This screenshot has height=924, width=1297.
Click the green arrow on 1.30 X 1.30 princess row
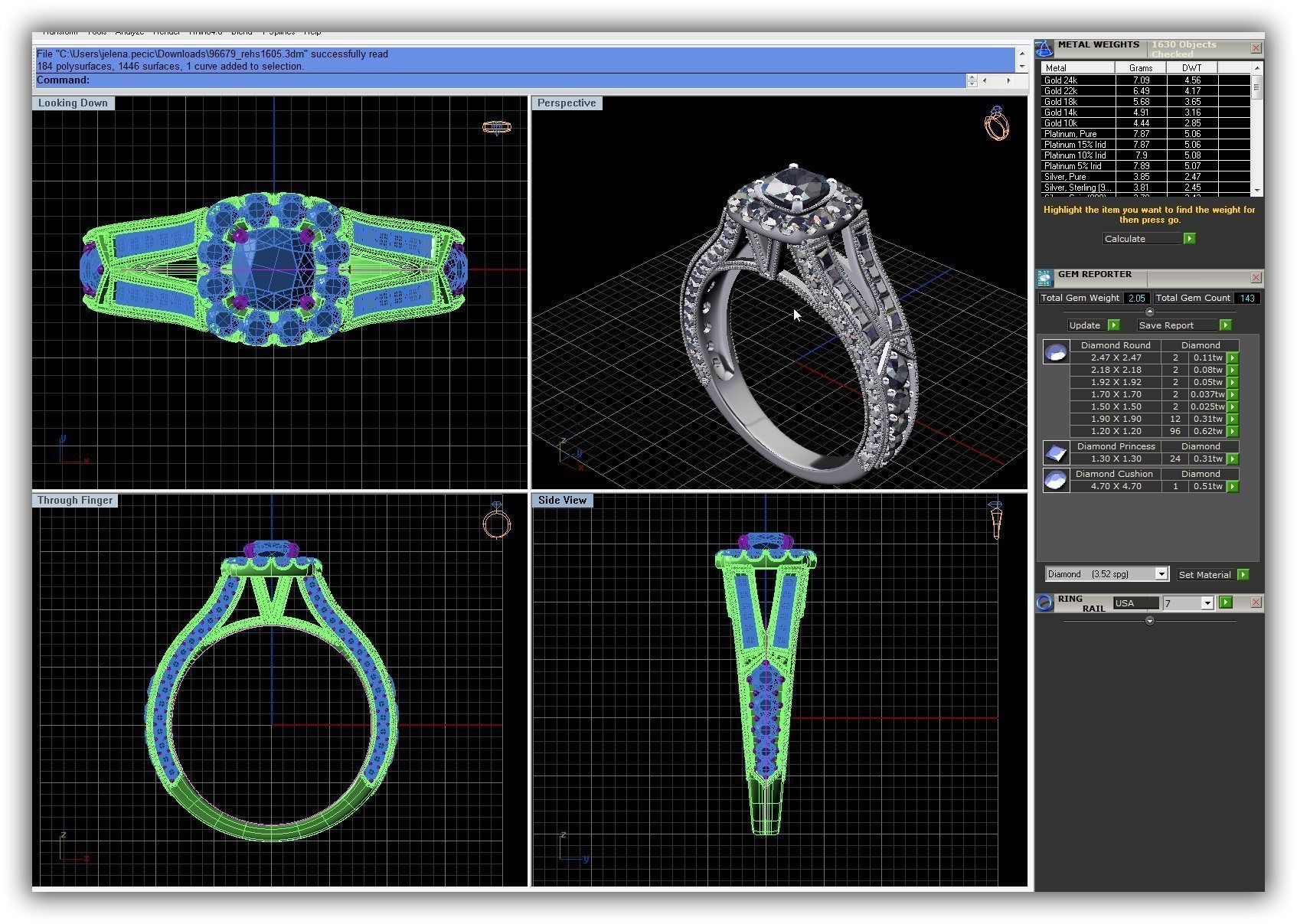1233,459
